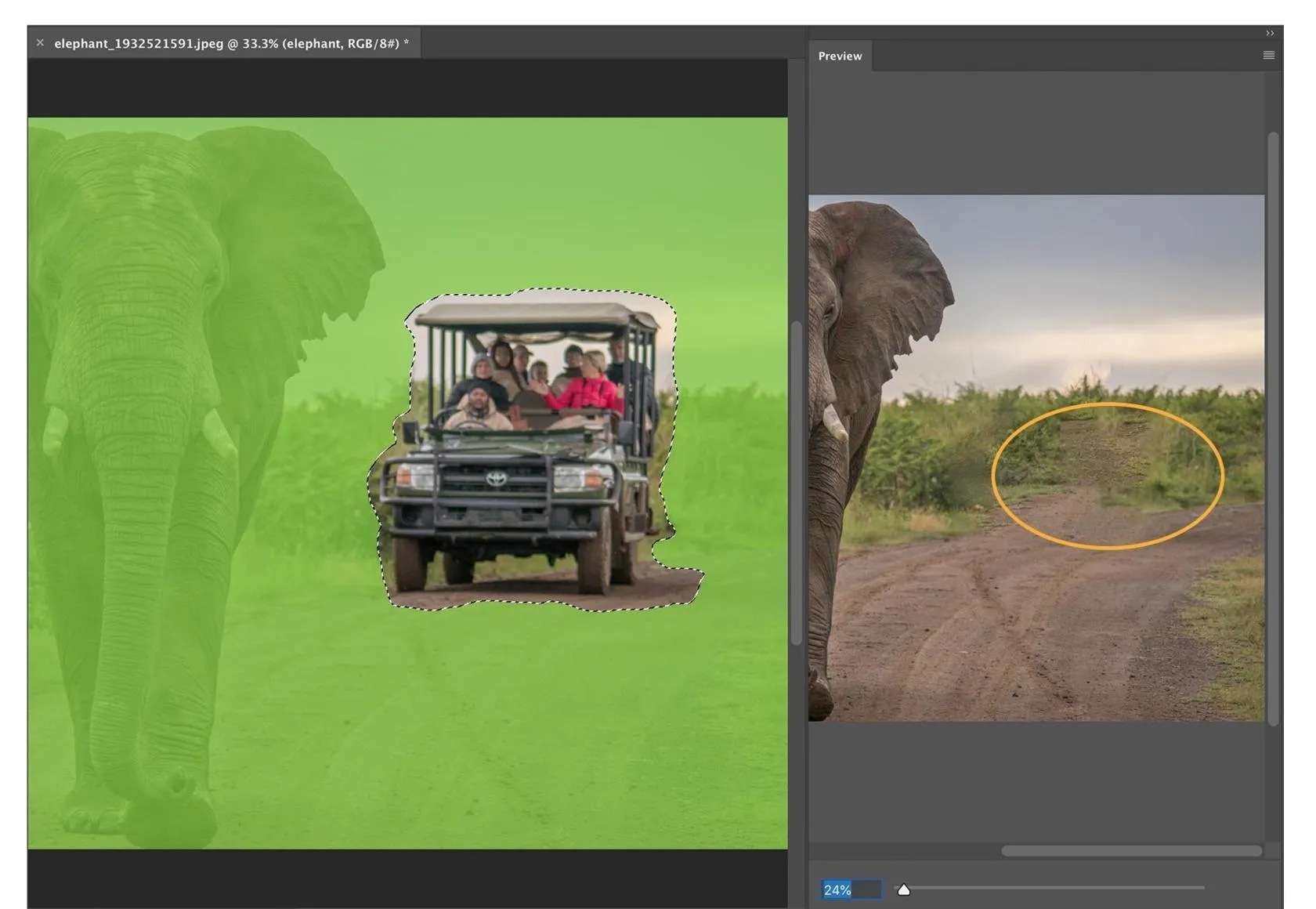Viewport: 1316px width, 909px height.
Task: Click inside the orange ellipse in preview
Action: [x=1107, y=476]
